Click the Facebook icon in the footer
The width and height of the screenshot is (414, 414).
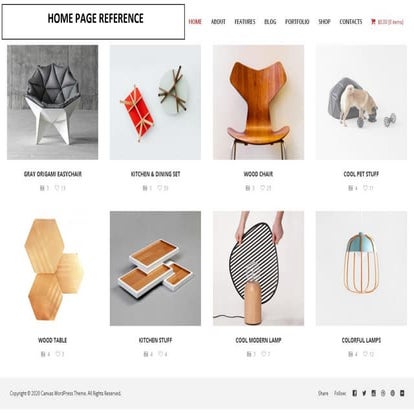(x=355, y=393)
